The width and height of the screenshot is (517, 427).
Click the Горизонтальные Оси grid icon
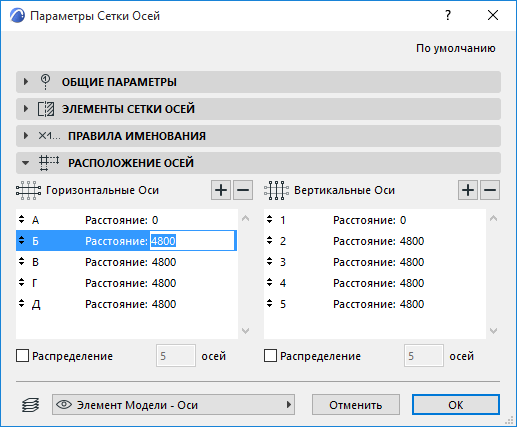[28, 190]
